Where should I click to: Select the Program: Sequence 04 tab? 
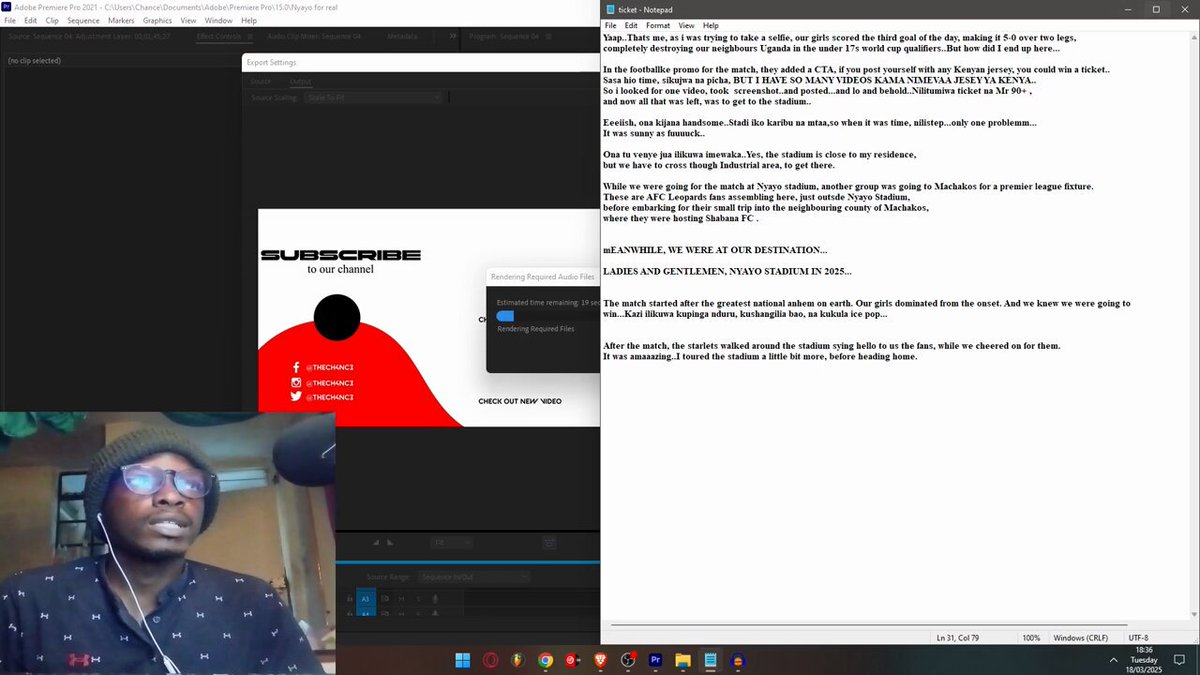point(504,36)
